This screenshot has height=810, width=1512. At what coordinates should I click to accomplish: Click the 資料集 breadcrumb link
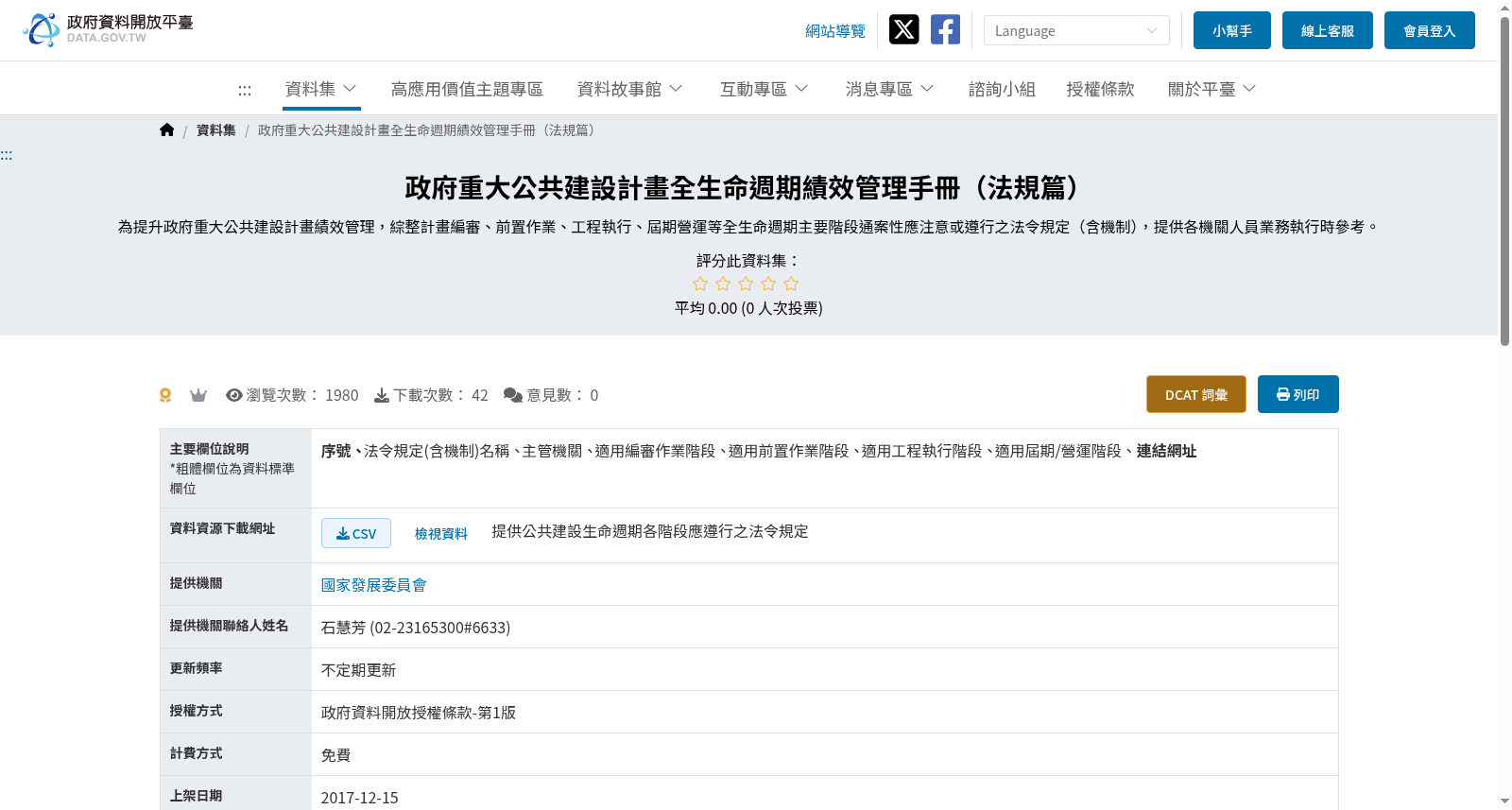(216, 130)
